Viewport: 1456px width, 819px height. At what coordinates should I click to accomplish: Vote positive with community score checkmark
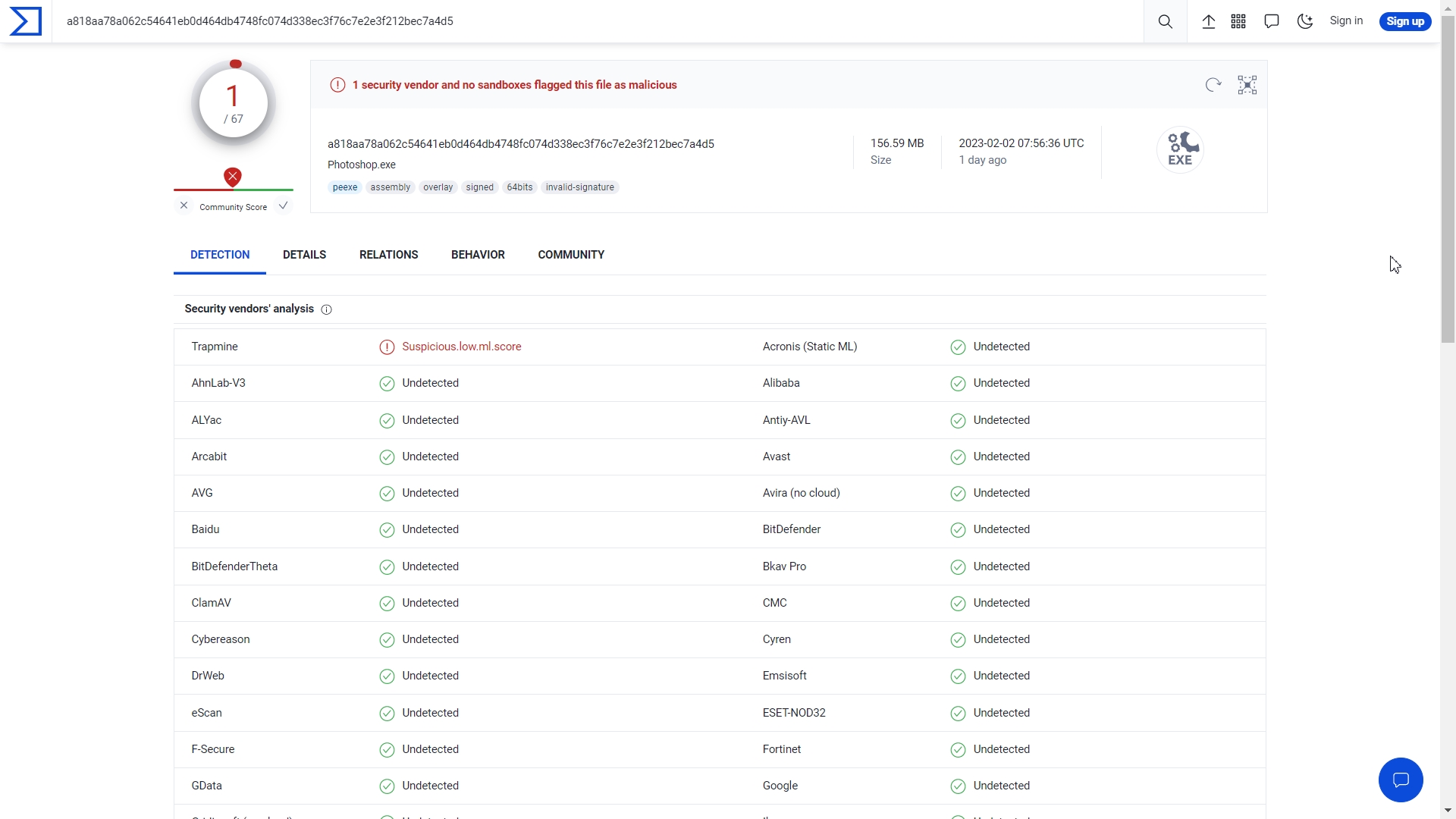(x=283, y=206)
